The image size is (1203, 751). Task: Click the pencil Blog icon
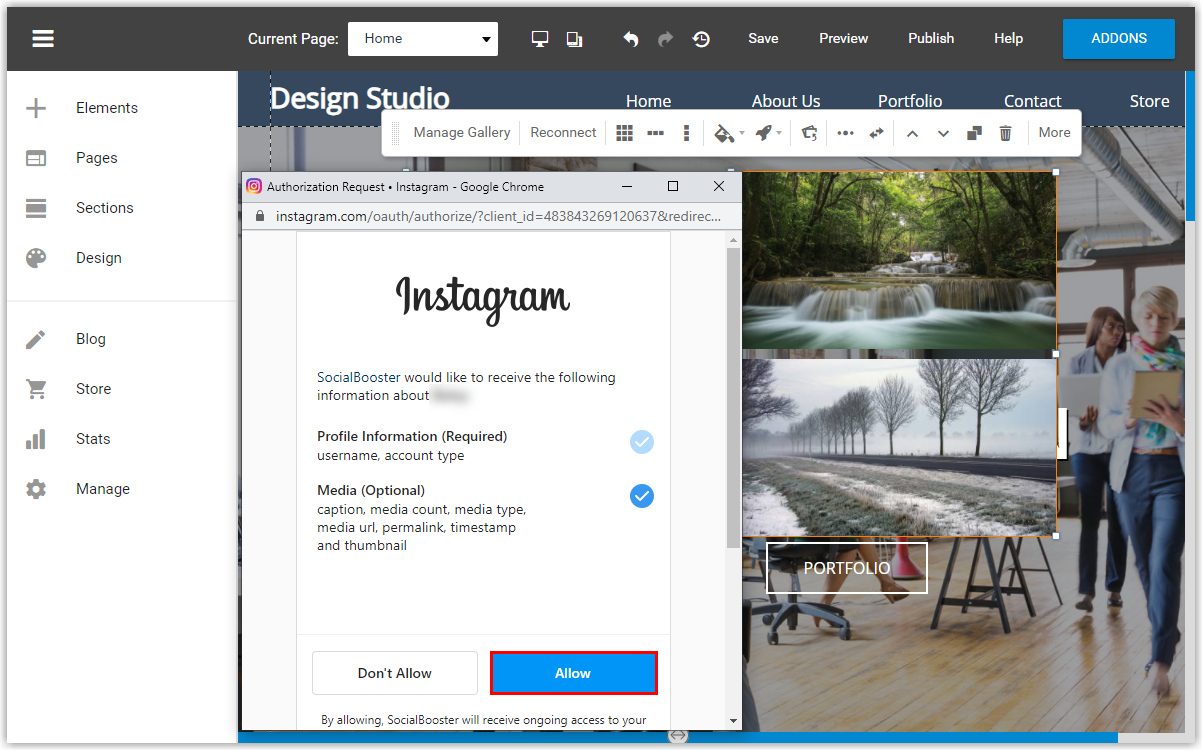[36, 339]
